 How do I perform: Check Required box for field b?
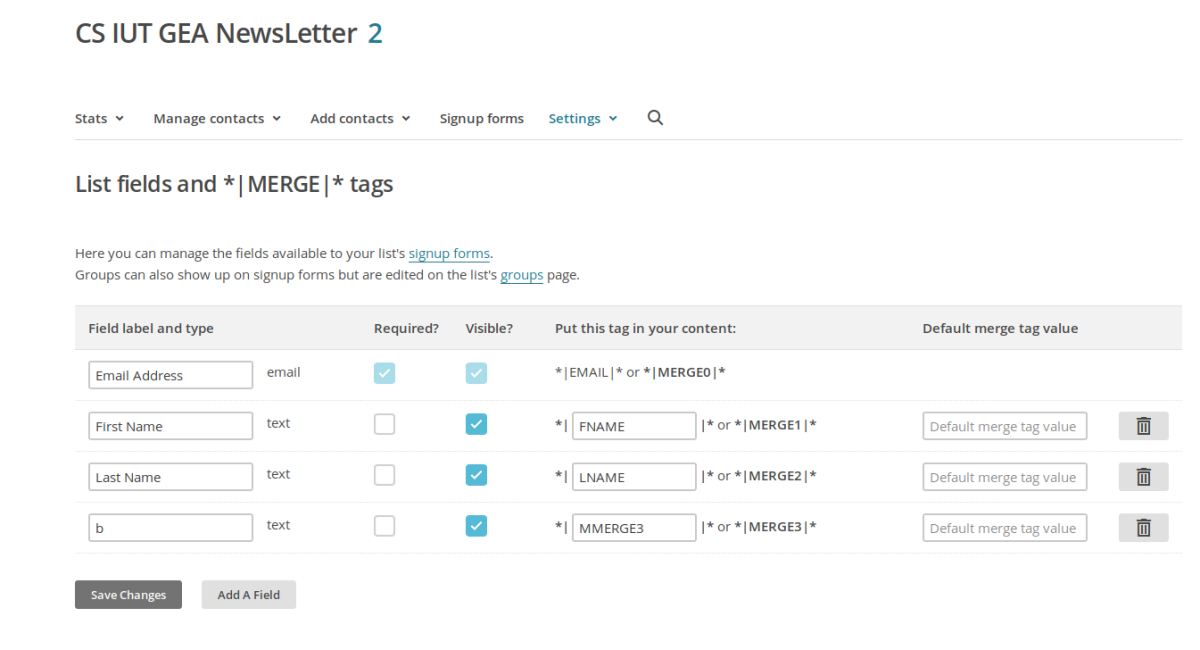click(x=384, y=526)
